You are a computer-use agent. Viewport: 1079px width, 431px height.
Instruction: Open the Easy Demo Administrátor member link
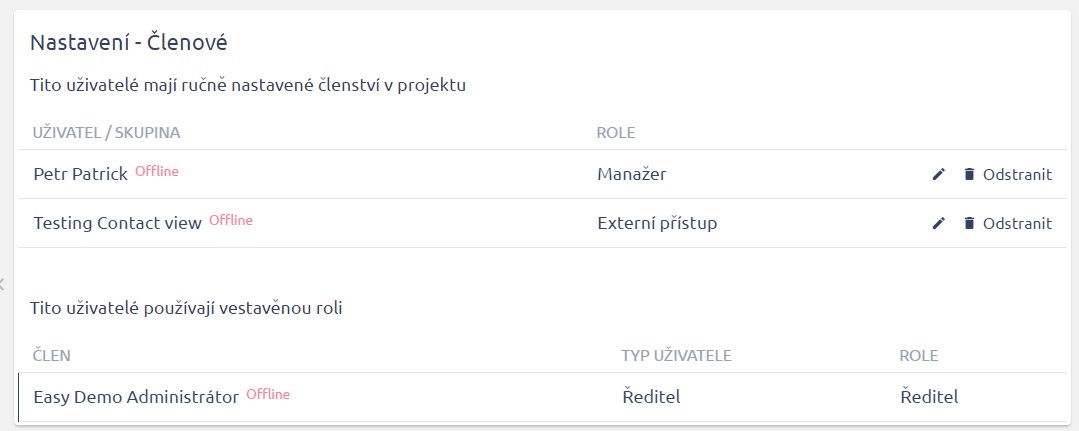(x=136, y=397)
